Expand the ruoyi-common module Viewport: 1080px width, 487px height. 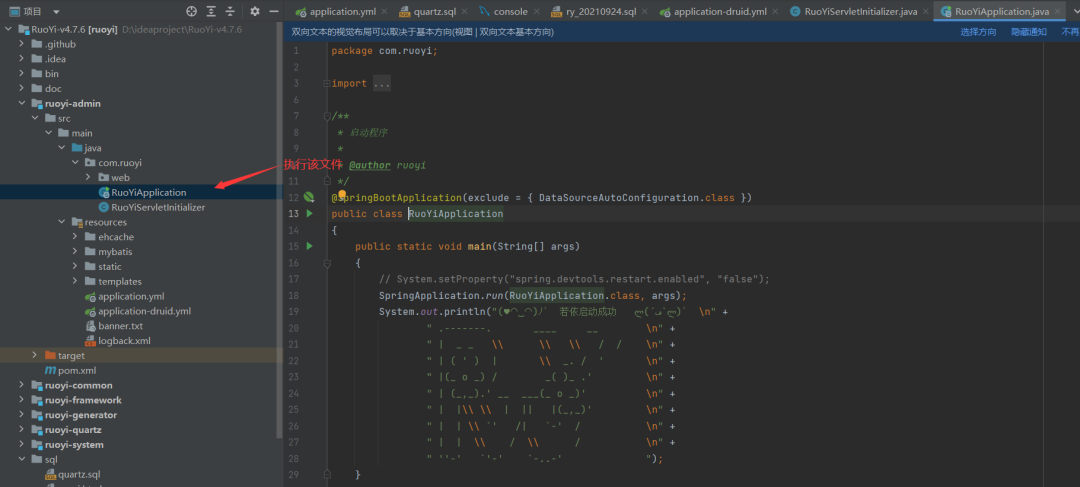click(22, 385)
